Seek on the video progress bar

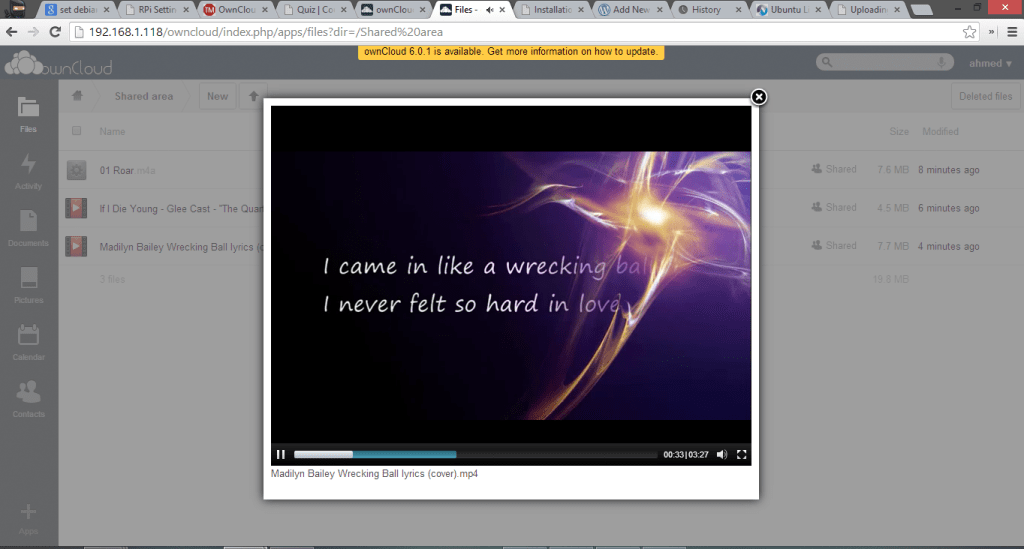[475, 455]
